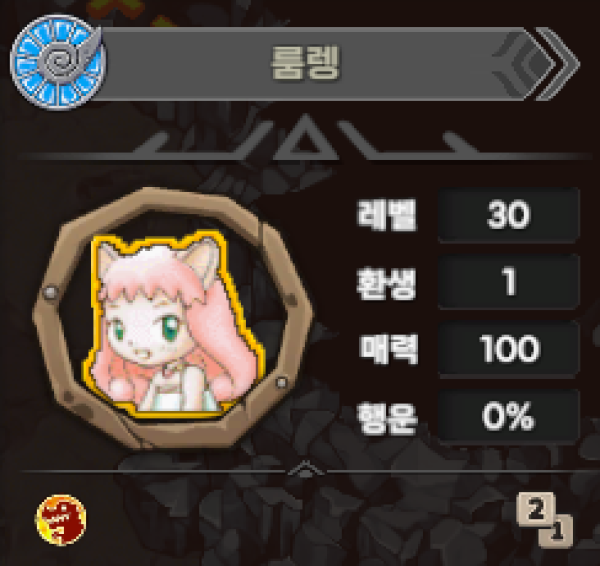Click the faded cube emblem on banner

tap(523, 64)
